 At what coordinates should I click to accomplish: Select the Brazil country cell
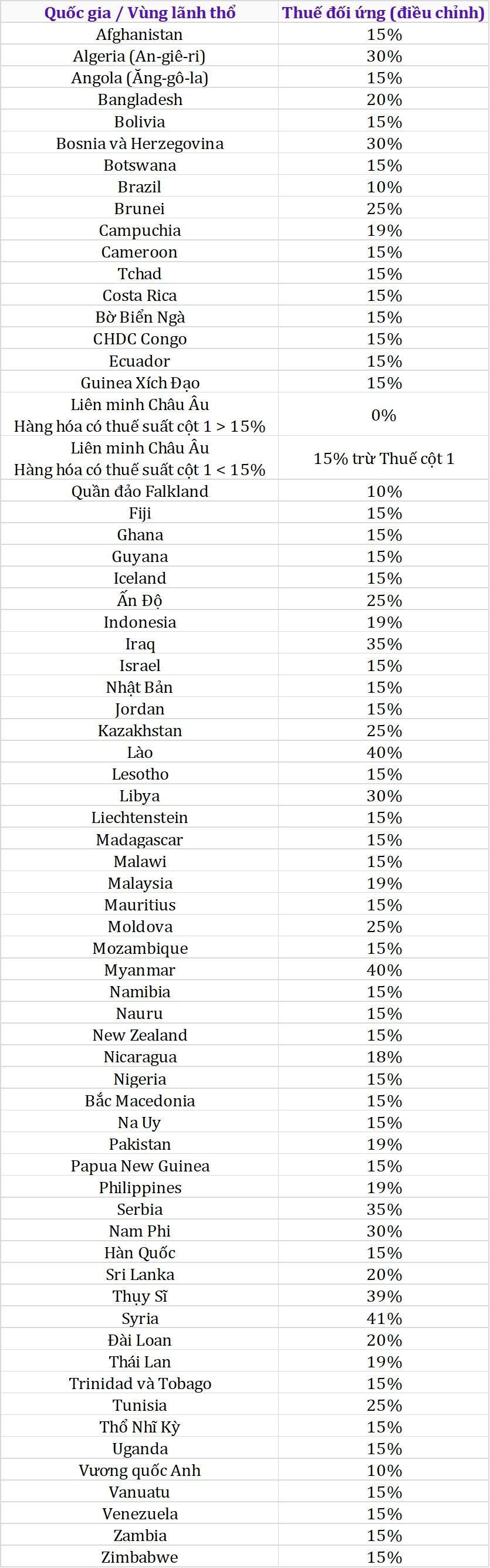[140, 187]
